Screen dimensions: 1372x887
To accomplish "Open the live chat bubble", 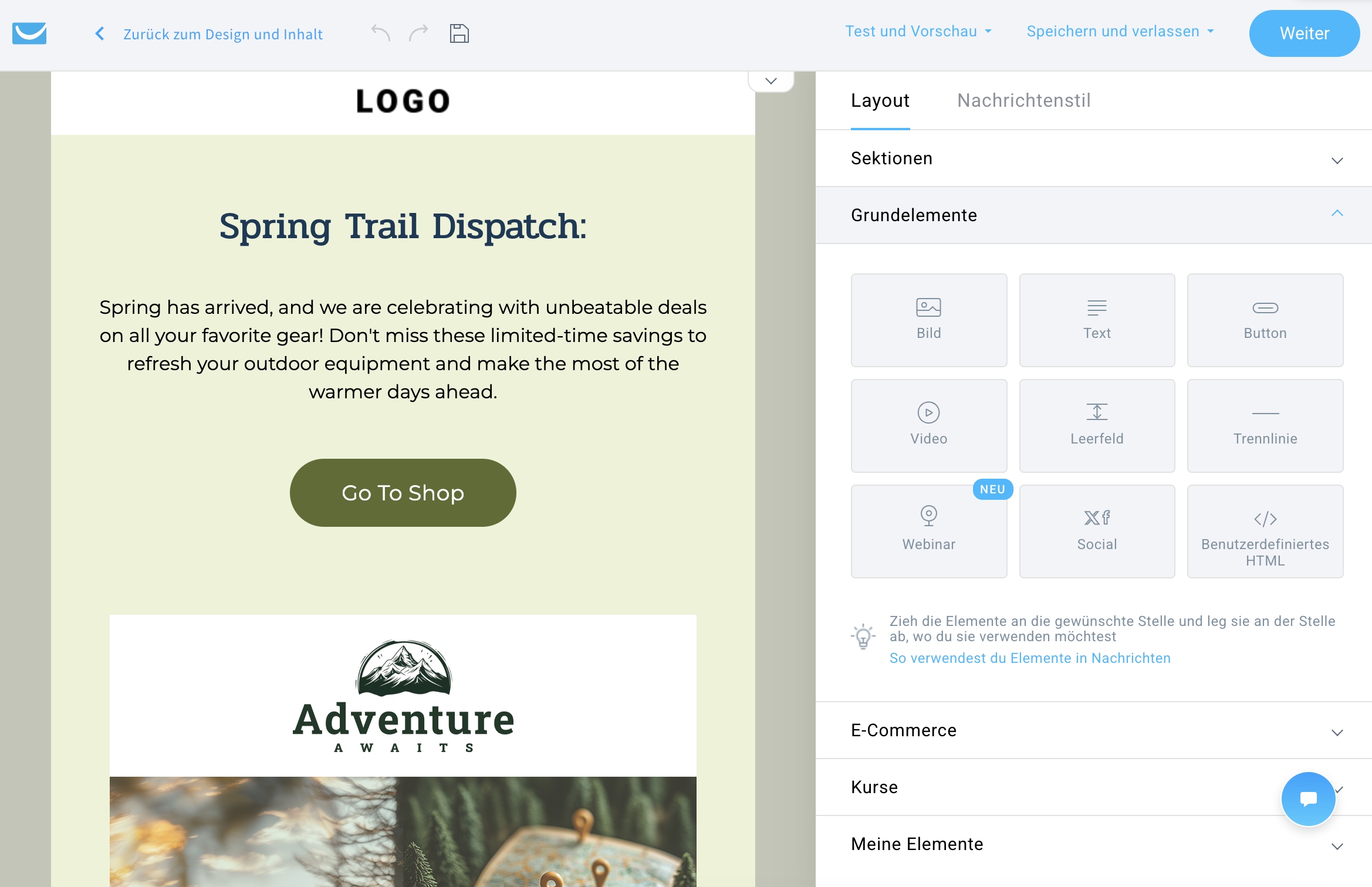I will point(1307,798).
